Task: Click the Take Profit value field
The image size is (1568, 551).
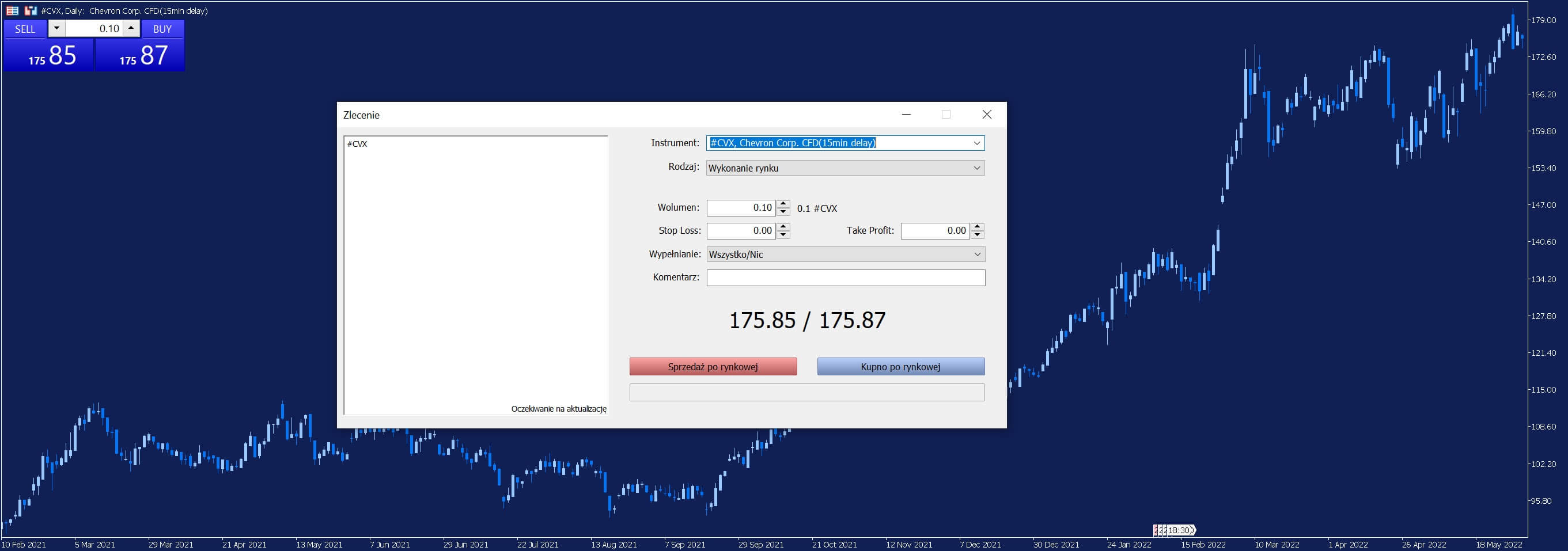Action: pos(936,230)
